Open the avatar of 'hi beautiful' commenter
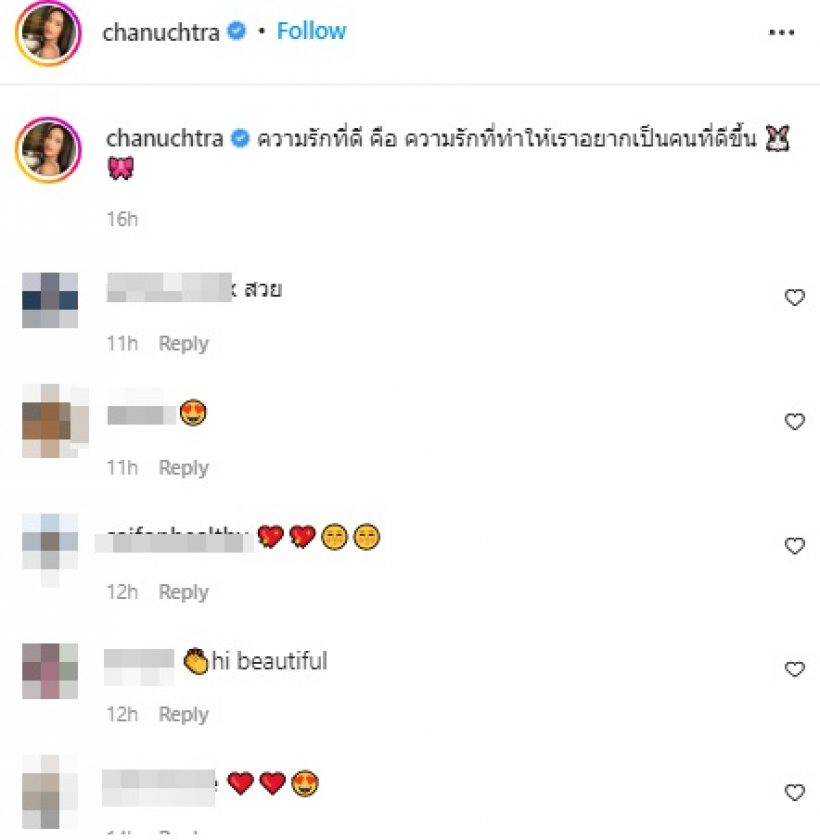Viewport: 820px width, 840px height. [50, 671]
